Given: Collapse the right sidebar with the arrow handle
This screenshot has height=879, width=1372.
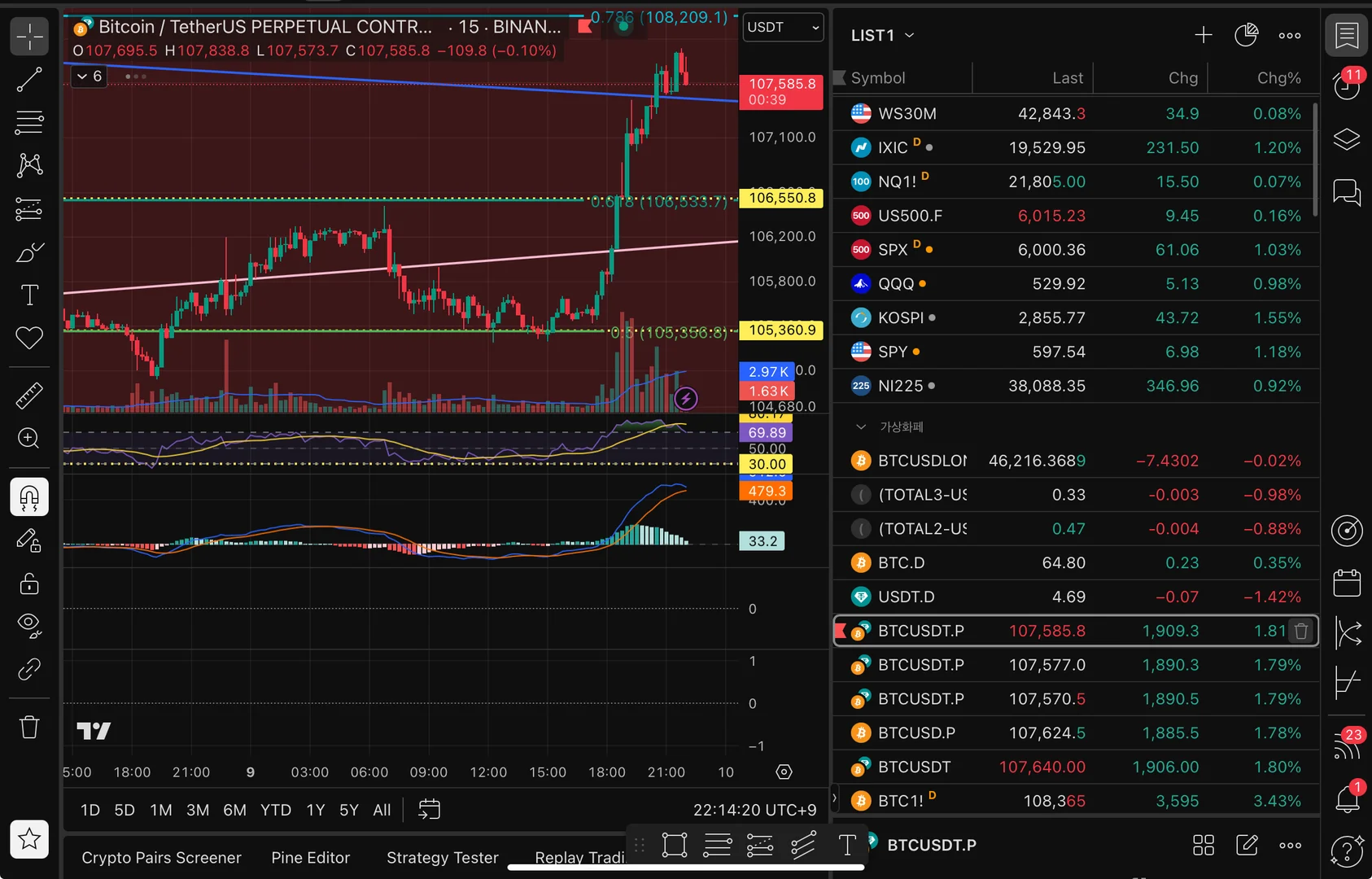Looking at the screenshot, I should click(833, 798).
